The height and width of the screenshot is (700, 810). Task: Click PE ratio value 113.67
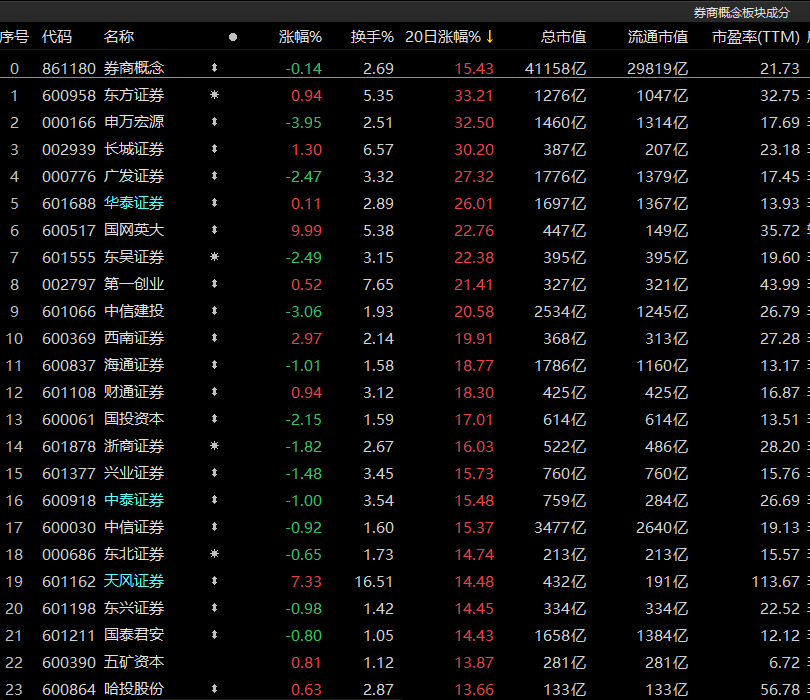coord(775,581)
